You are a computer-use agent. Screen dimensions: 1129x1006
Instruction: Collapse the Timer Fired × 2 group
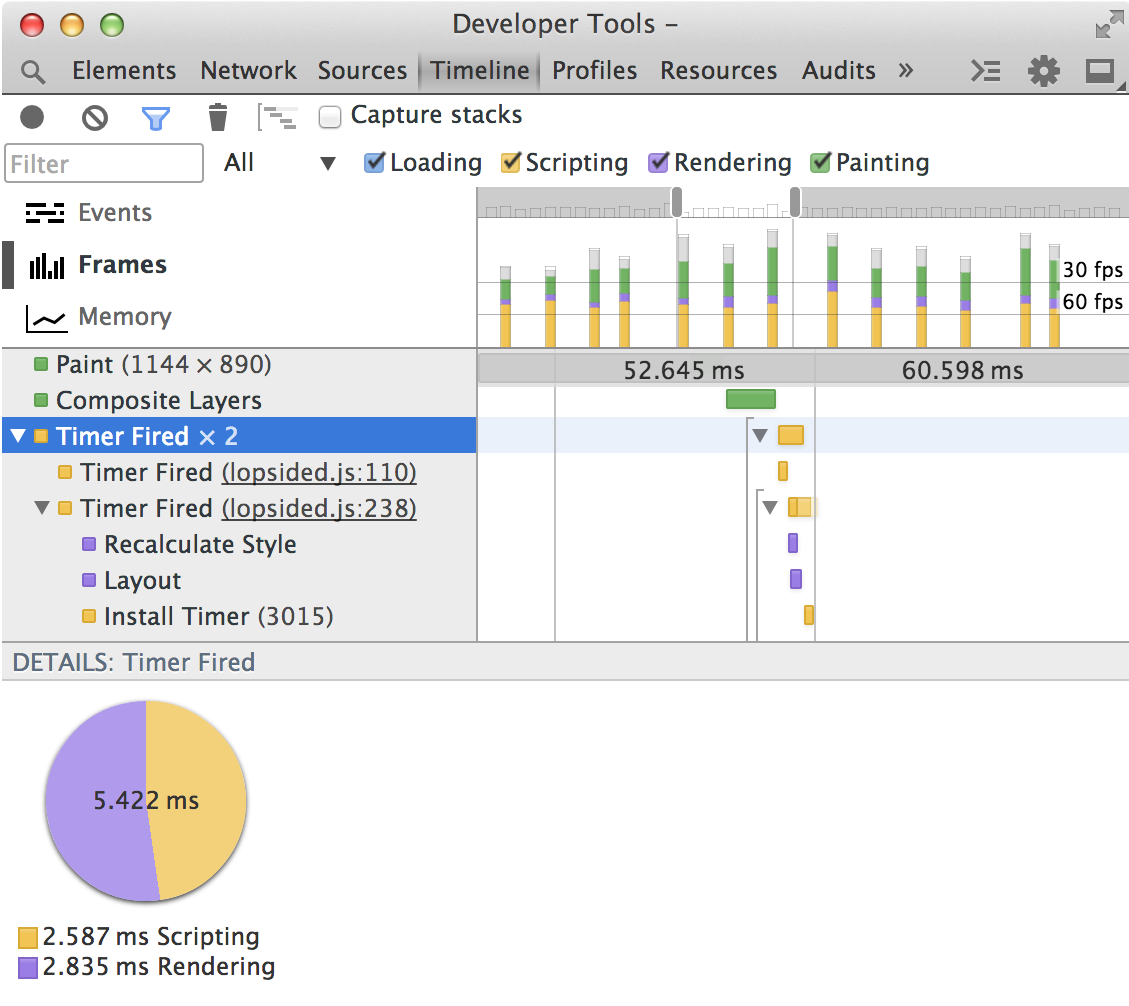[18, 436]
